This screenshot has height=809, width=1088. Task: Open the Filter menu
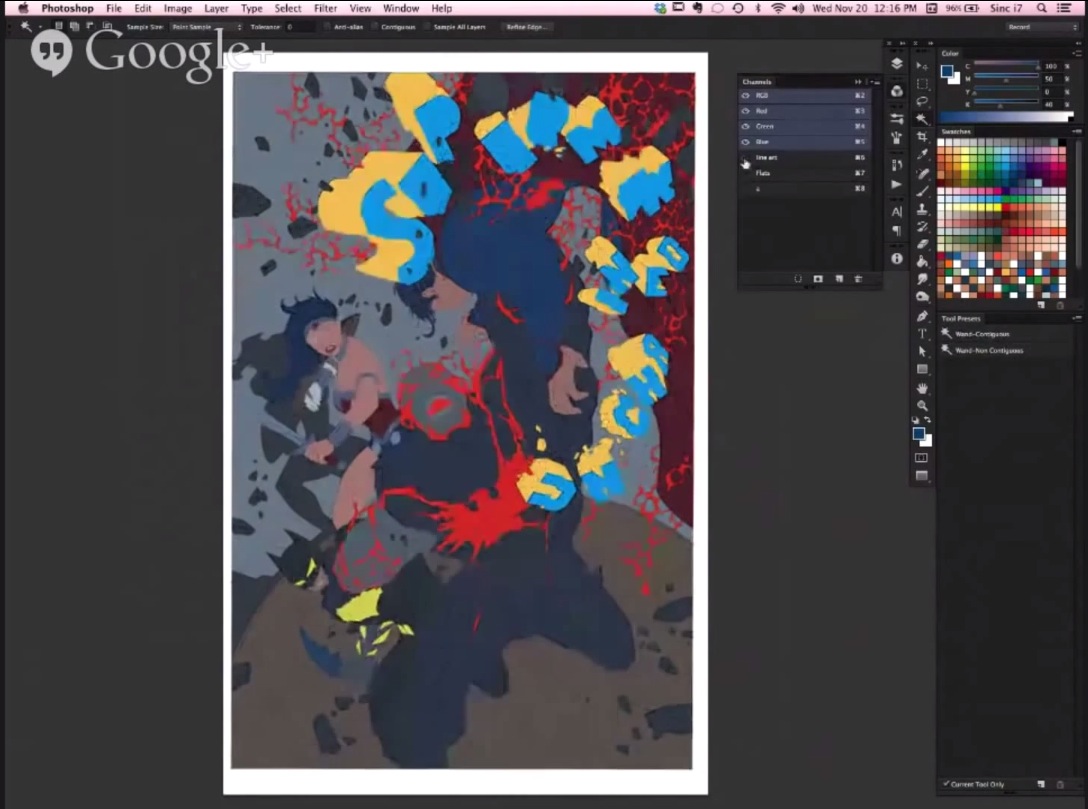(325, 8)
